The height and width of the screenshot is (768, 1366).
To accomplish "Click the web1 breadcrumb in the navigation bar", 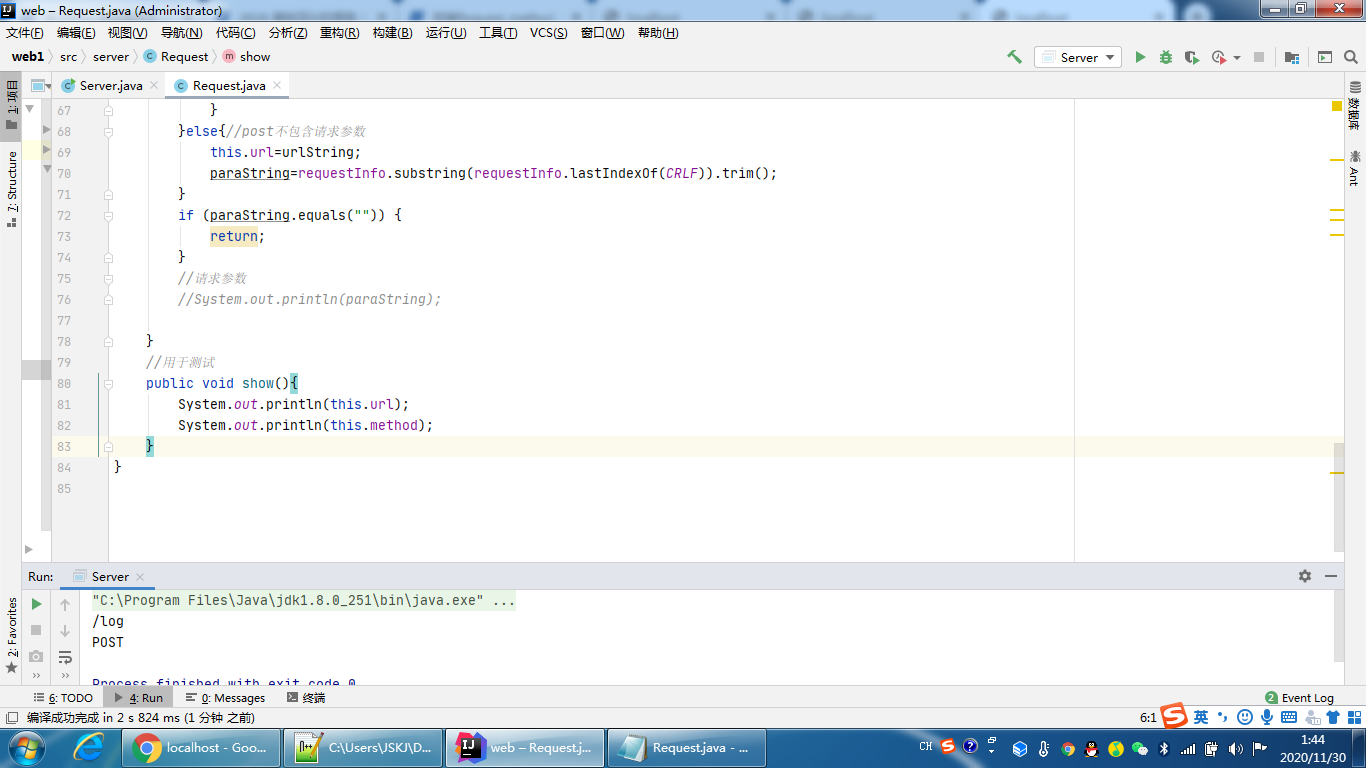I will 28,57.
